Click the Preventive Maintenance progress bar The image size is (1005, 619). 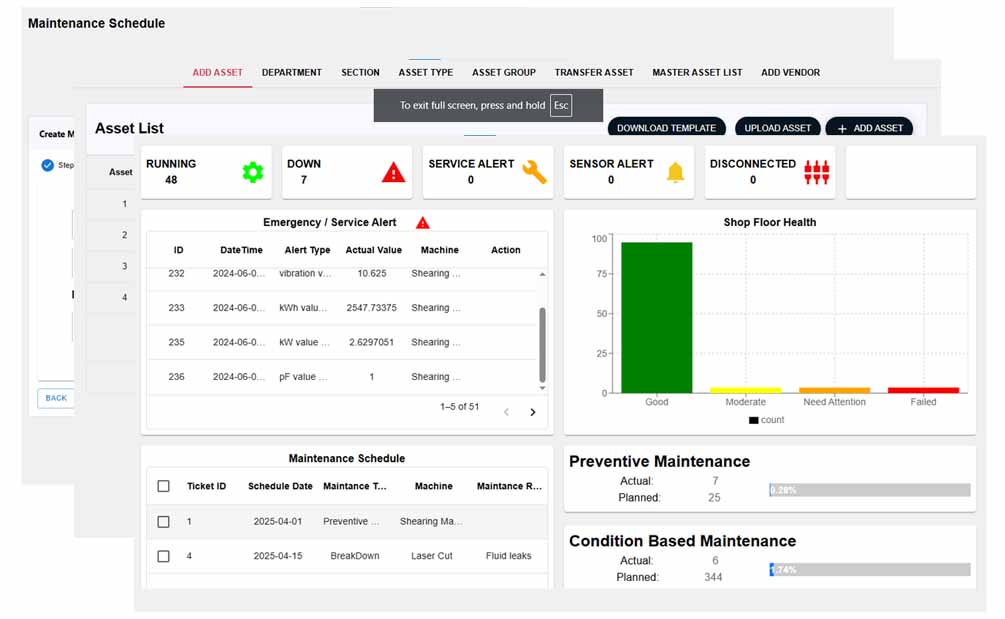click(x=870, y=490)
